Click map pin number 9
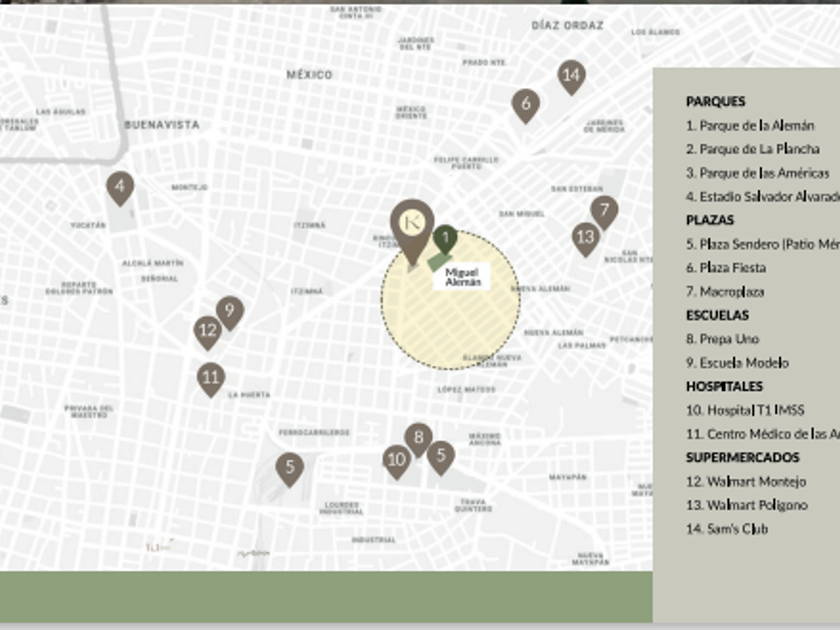The height and width of the screenshot is (630, 840). pos(230,311)
